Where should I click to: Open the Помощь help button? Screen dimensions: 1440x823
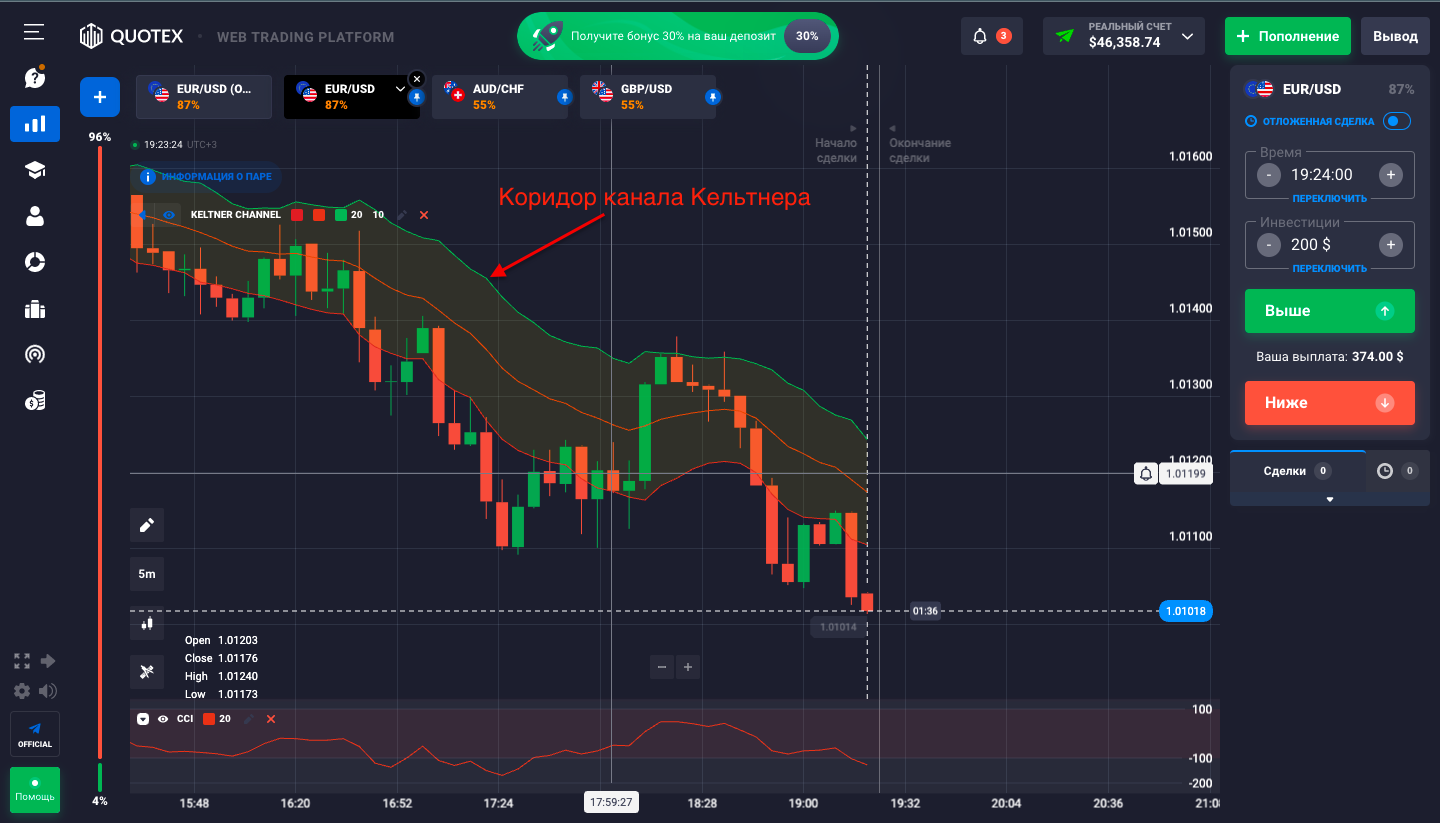(x=35, y=790)
